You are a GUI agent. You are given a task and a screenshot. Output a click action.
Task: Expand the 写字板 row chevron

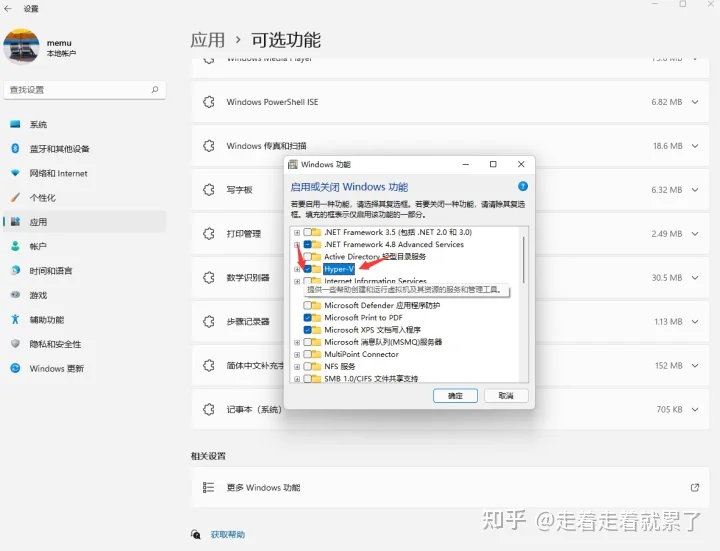(x=695, y=190)
